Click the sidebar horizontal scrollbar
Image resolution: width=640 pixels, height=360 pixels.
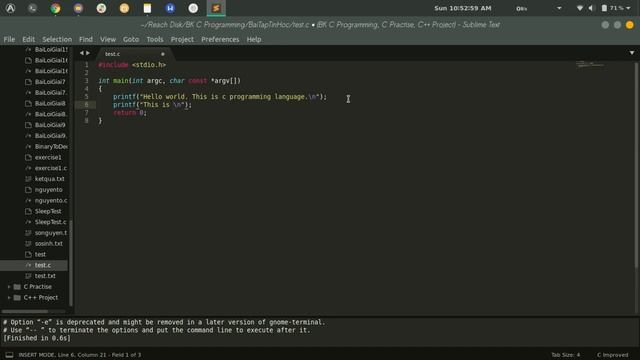pos(24,311)
